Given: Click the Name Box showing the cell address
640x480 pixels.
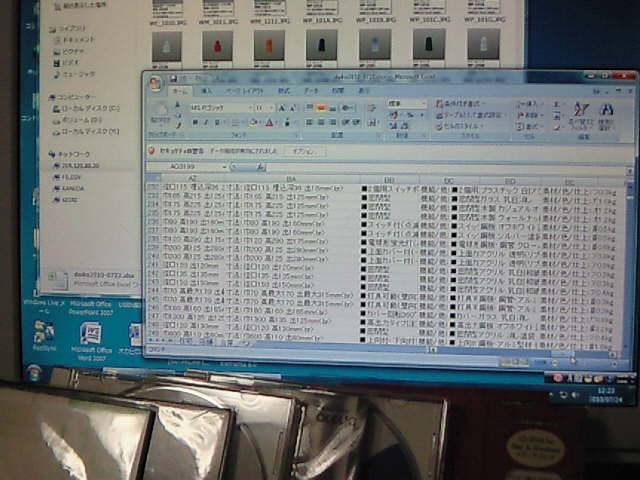Looking at the screenshot, I should pyautogui.click(x=184, y=167).
